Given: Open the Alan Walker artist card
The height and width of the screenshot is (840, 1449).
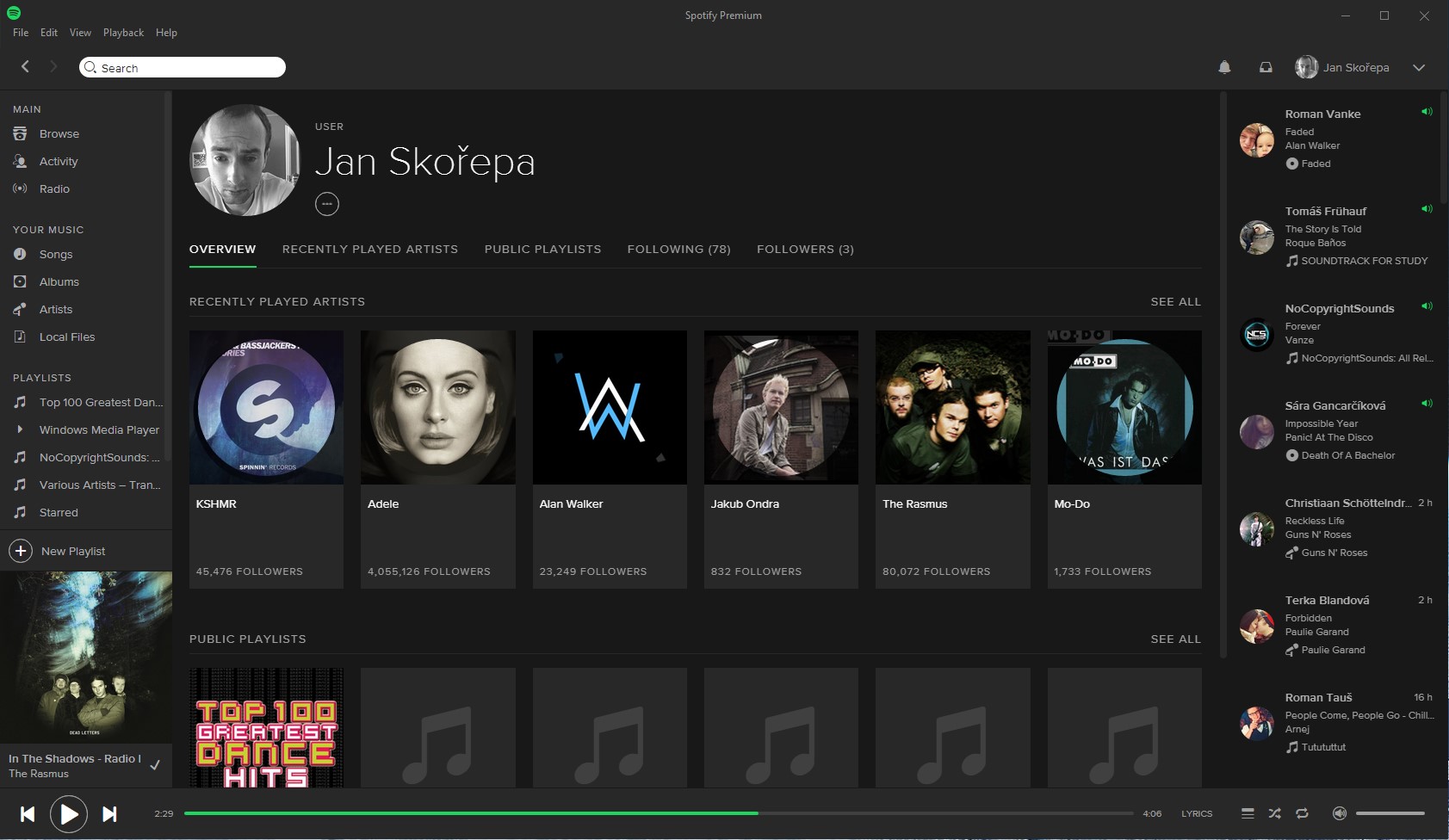Looking at the screenshot, I should (610, 460).
